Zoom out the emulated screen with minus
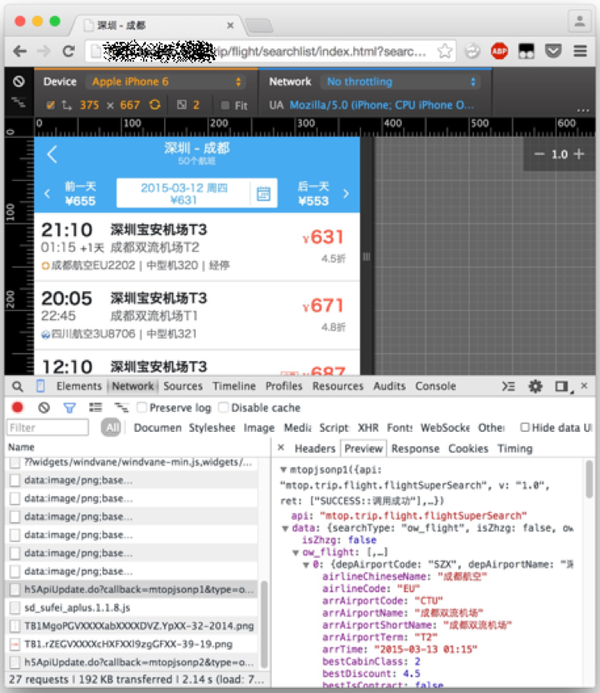This screenshot has width=600, height=693. (539, 154)
